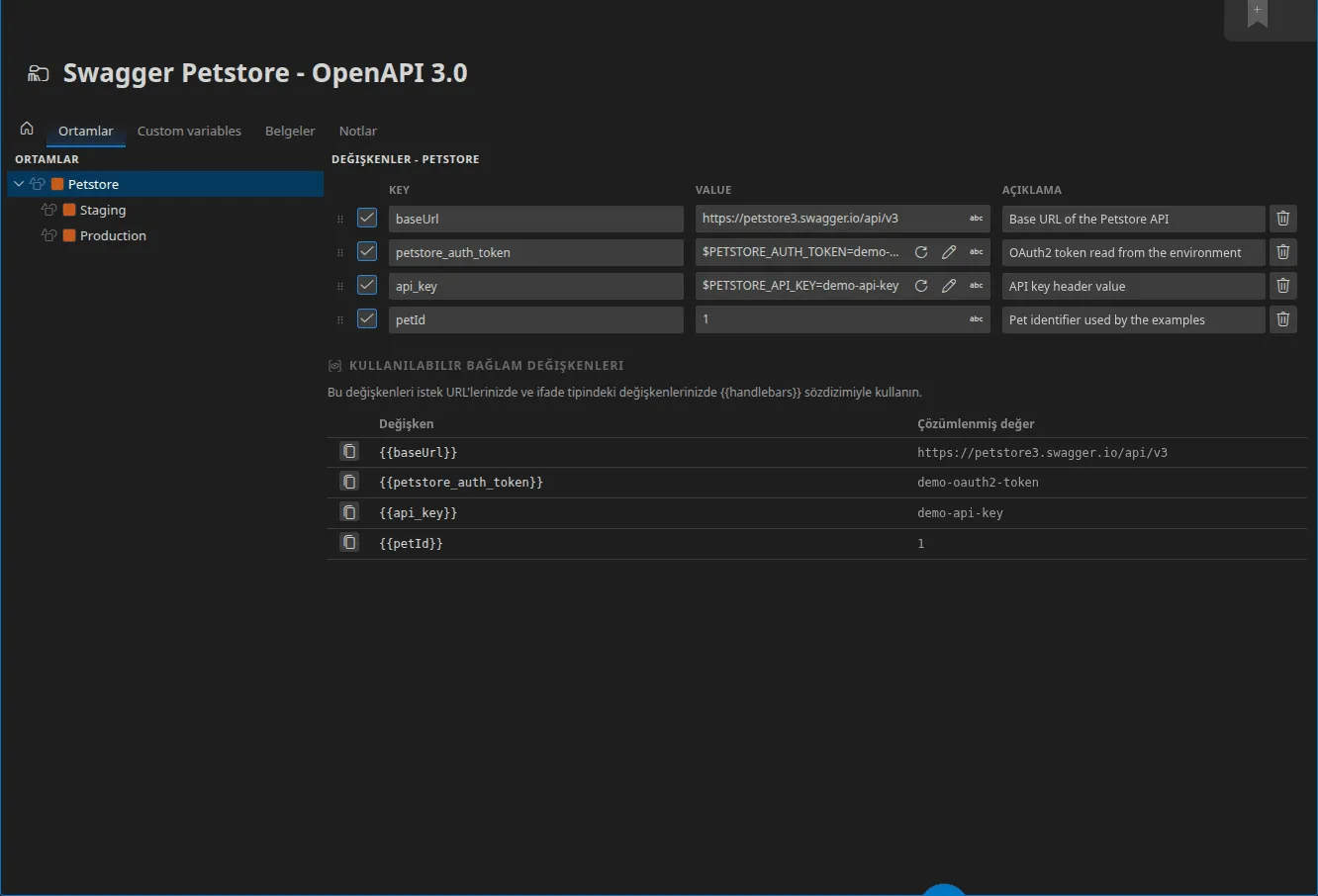Open the Belgeler tab
1318x896 pixels.
coord(290,131)
